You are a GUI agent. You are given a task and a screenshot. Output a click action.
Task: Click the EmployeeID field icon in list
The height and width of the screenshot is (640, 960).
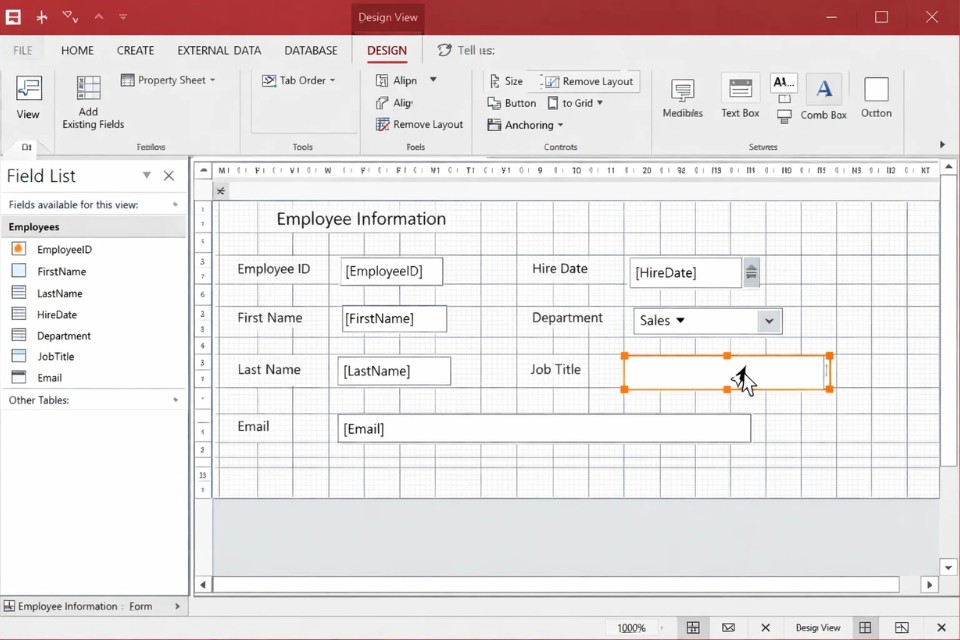(x=18, y=249)
